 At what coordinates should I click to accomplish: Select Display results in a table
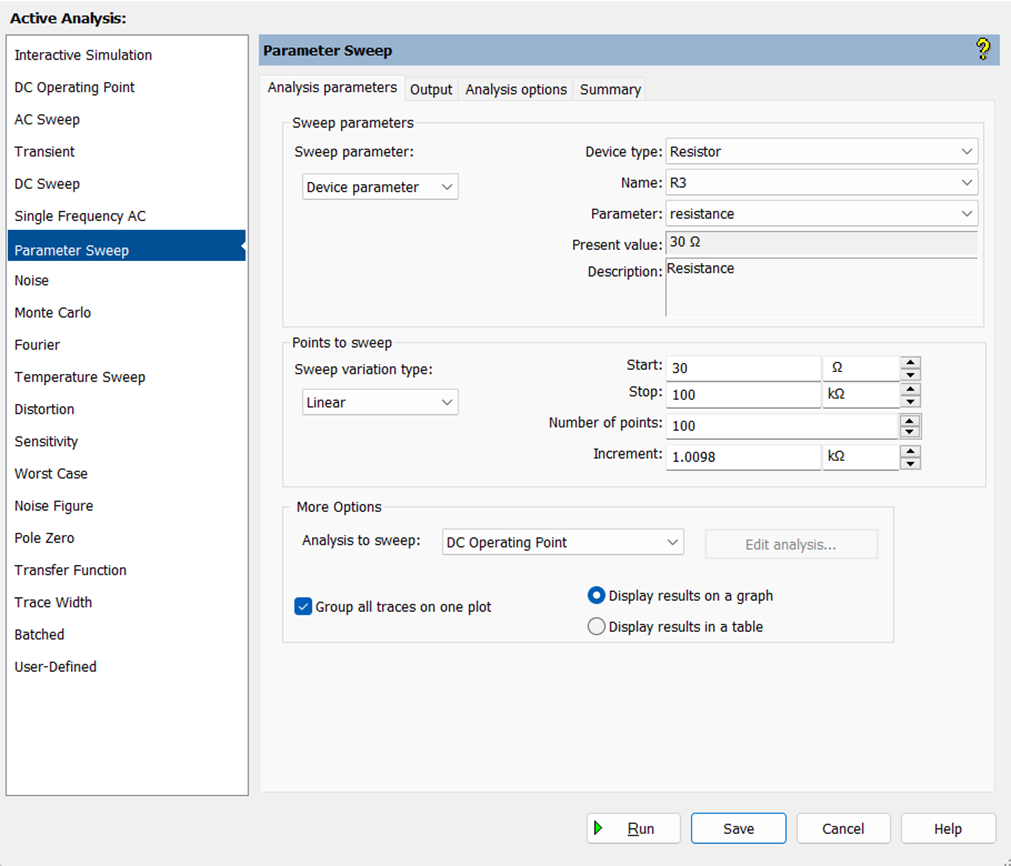[x=596, y=626]
